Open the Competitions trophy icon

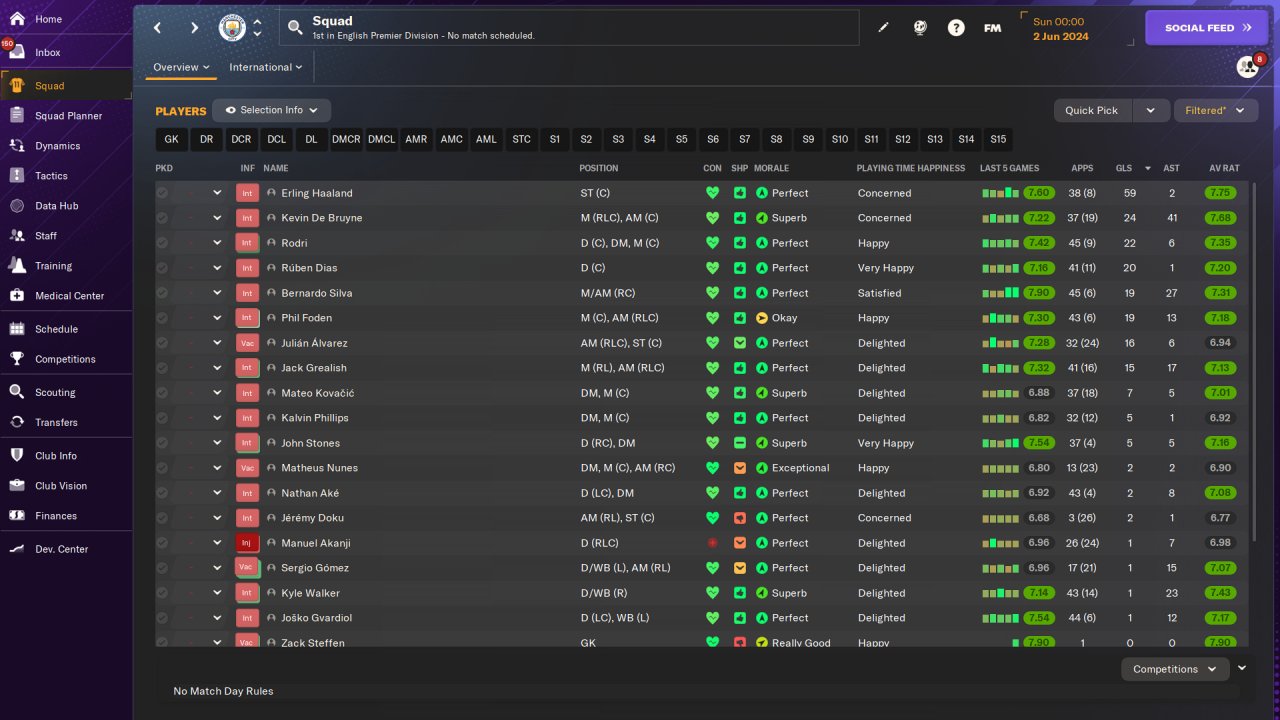[17, 359]
